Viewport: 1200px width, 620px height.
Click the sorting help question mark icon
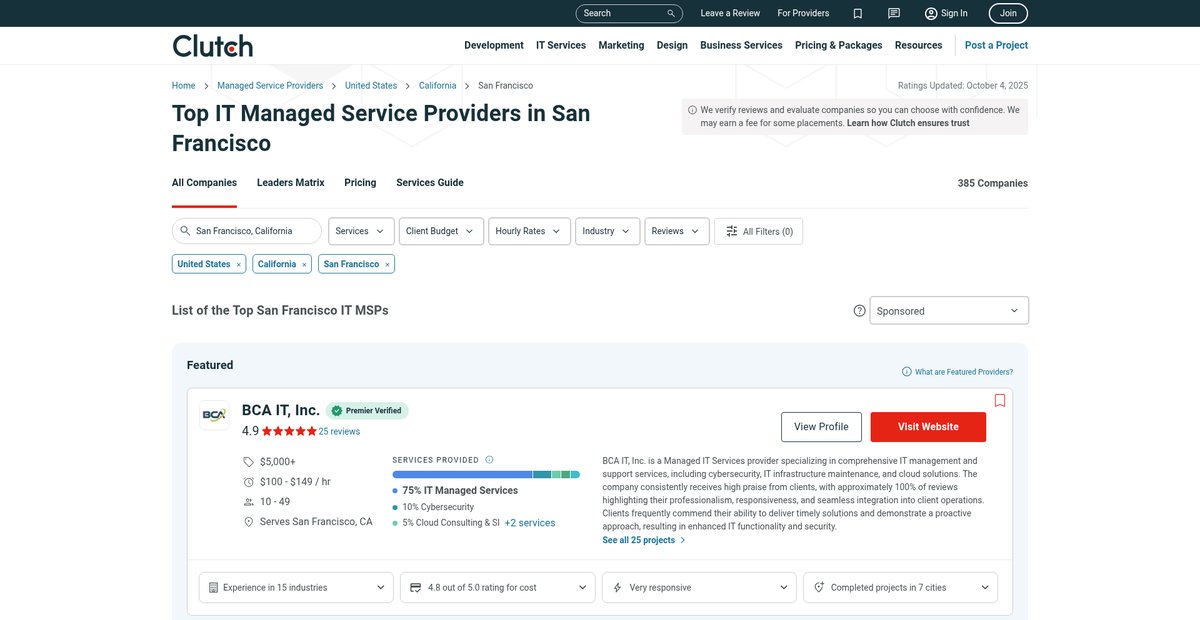[860, 311]
